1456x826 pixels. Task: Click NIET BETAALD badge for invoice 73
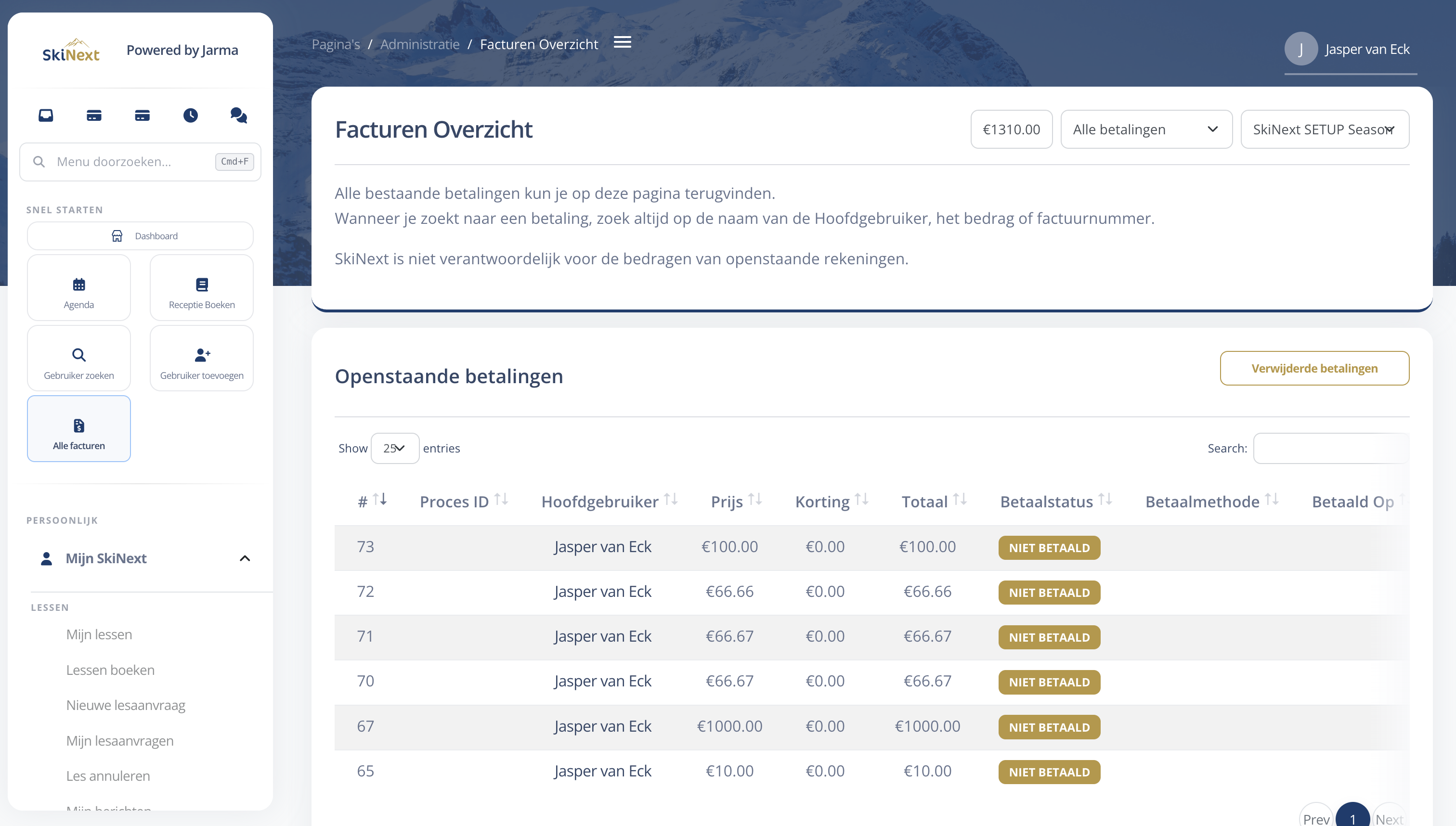click(x=1049, y=548)
